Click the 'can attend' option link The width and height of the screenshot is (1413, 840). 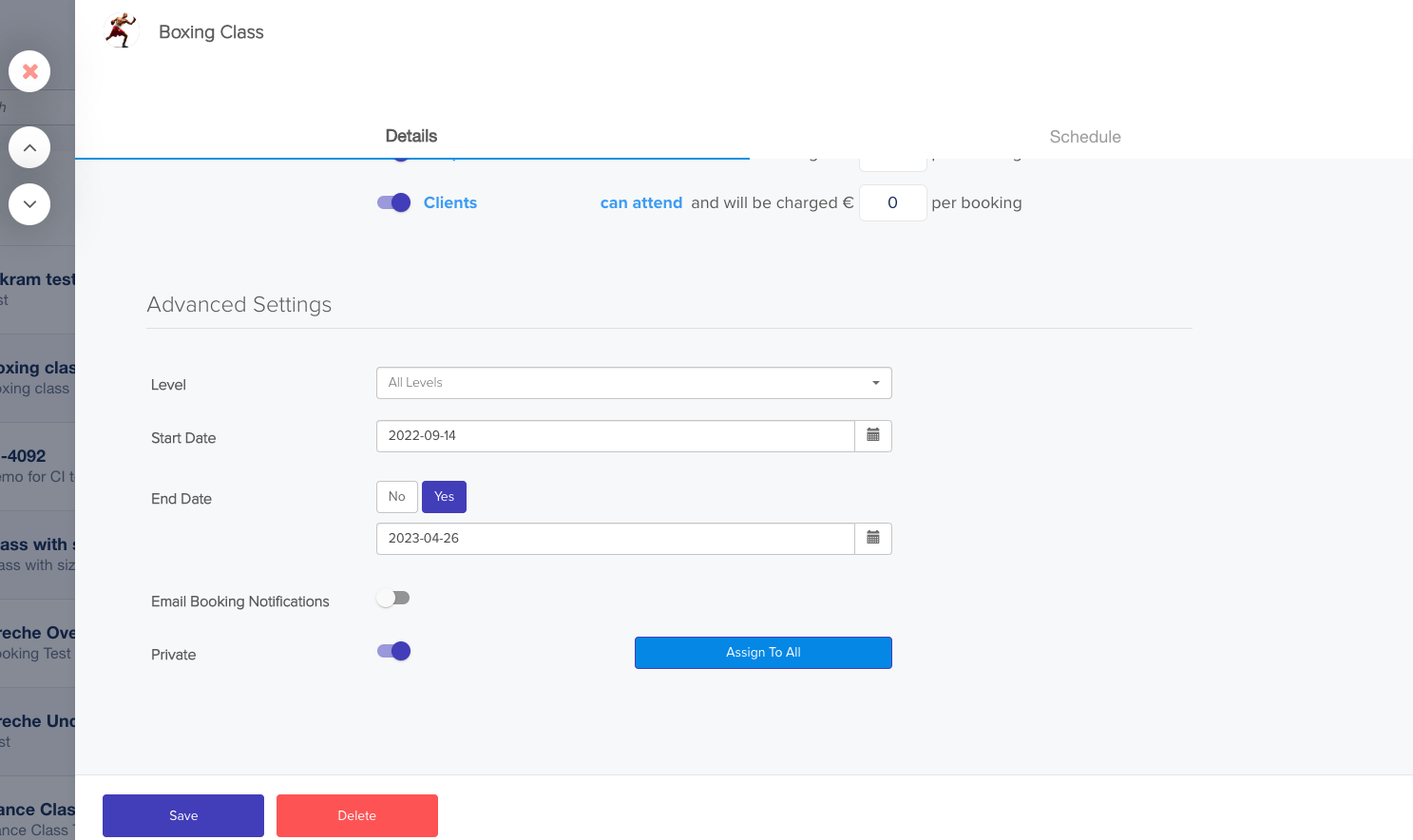(x=641, y=202)
